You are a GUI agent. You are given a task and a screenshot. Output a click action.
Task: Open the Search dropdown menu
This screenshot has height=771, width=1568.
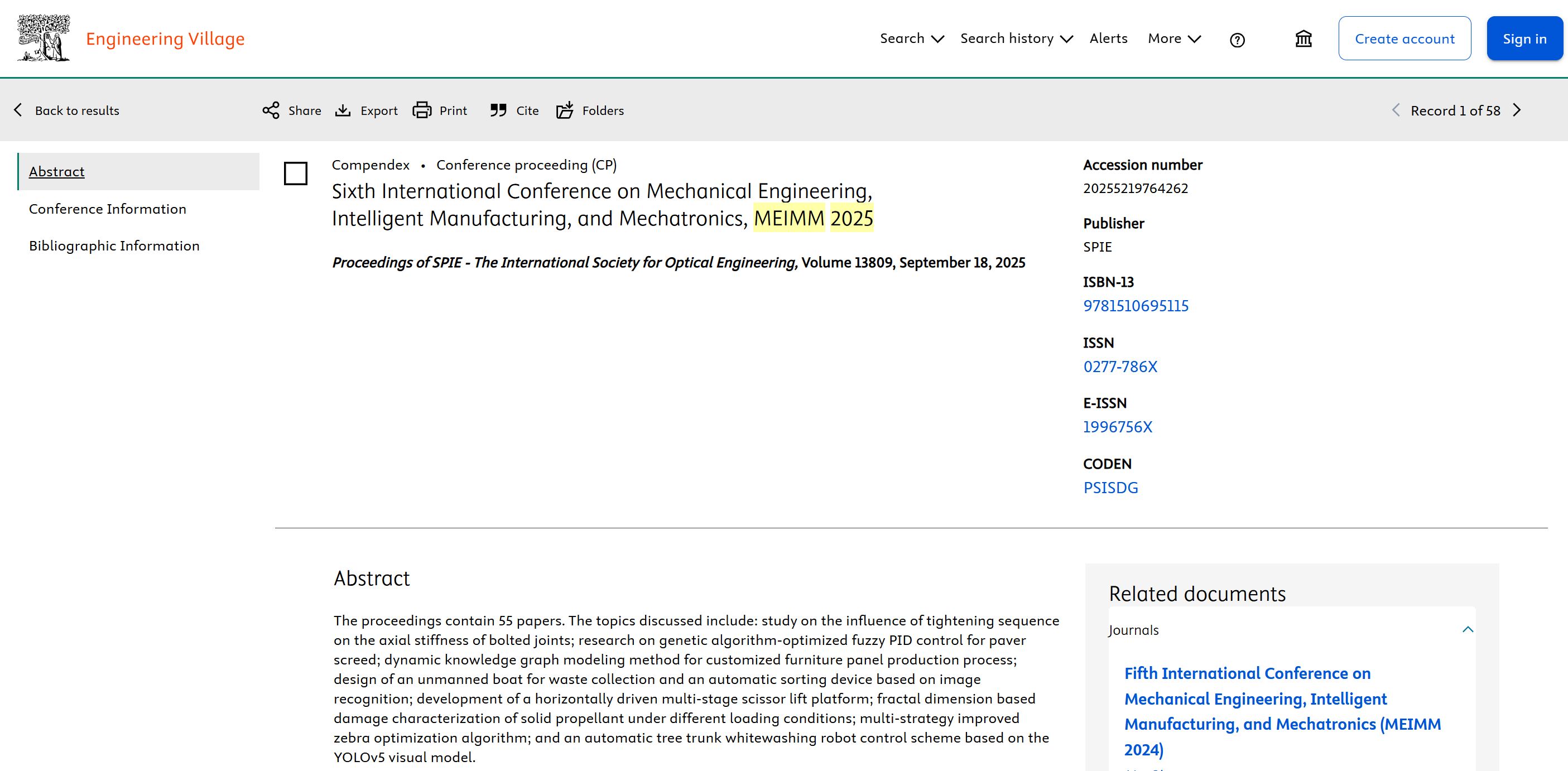pos(911,38)
